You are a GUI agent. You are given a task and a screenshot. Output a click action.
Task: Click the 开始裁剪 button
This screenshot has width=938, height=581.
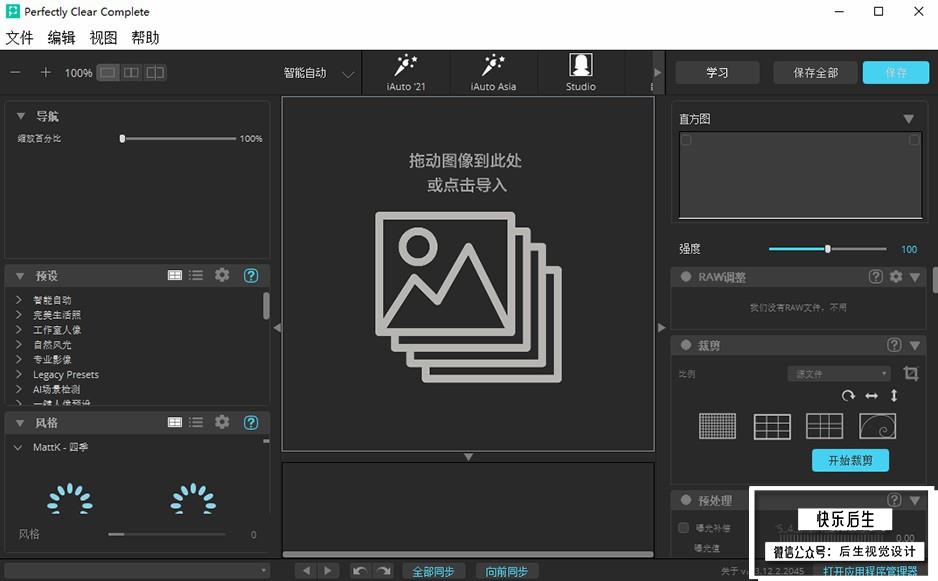(x=850, y=460)
